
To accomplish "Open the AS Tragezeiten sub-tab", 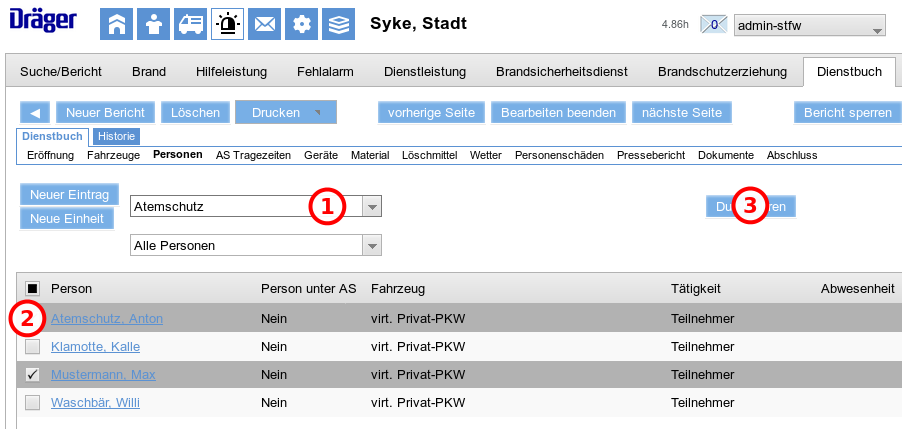I will click(x=253, y=155).
